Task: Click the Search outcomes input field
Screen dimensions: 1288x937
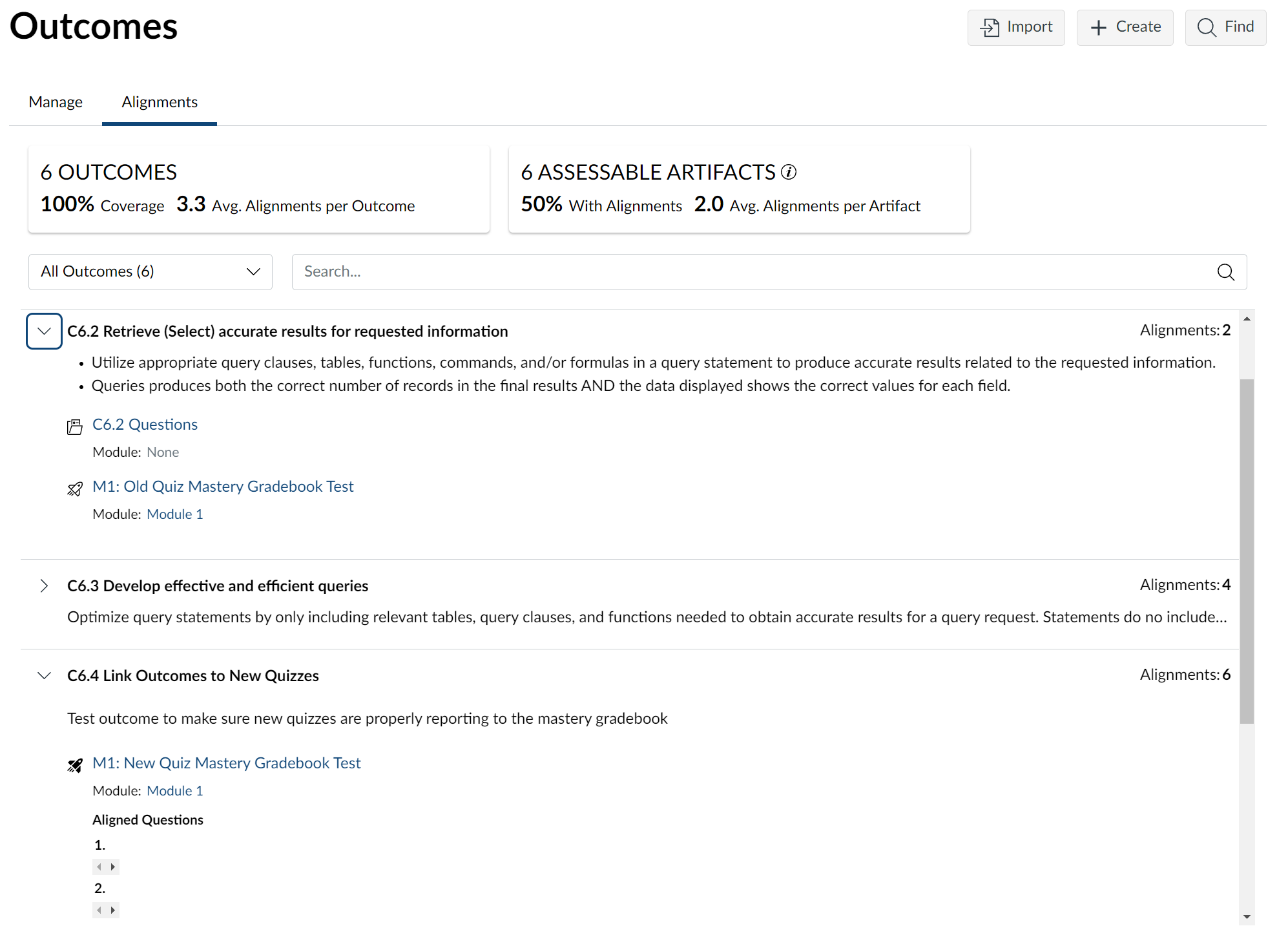Action: (x=749, y=272)
